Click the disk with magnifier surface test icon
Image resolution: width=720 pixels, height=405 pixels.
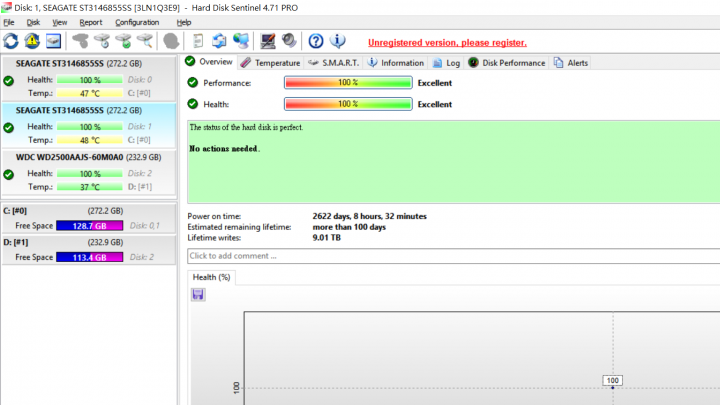click(145, 41)
